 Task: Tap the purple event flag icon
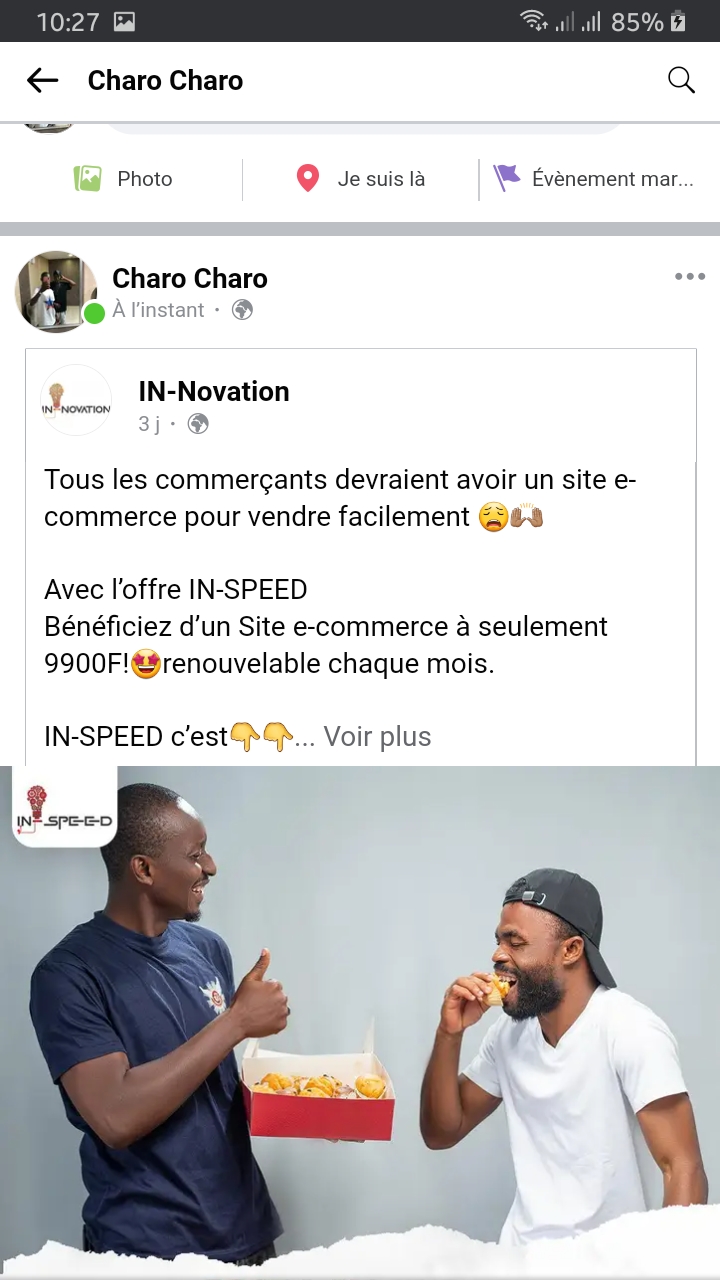click(507, 179)
